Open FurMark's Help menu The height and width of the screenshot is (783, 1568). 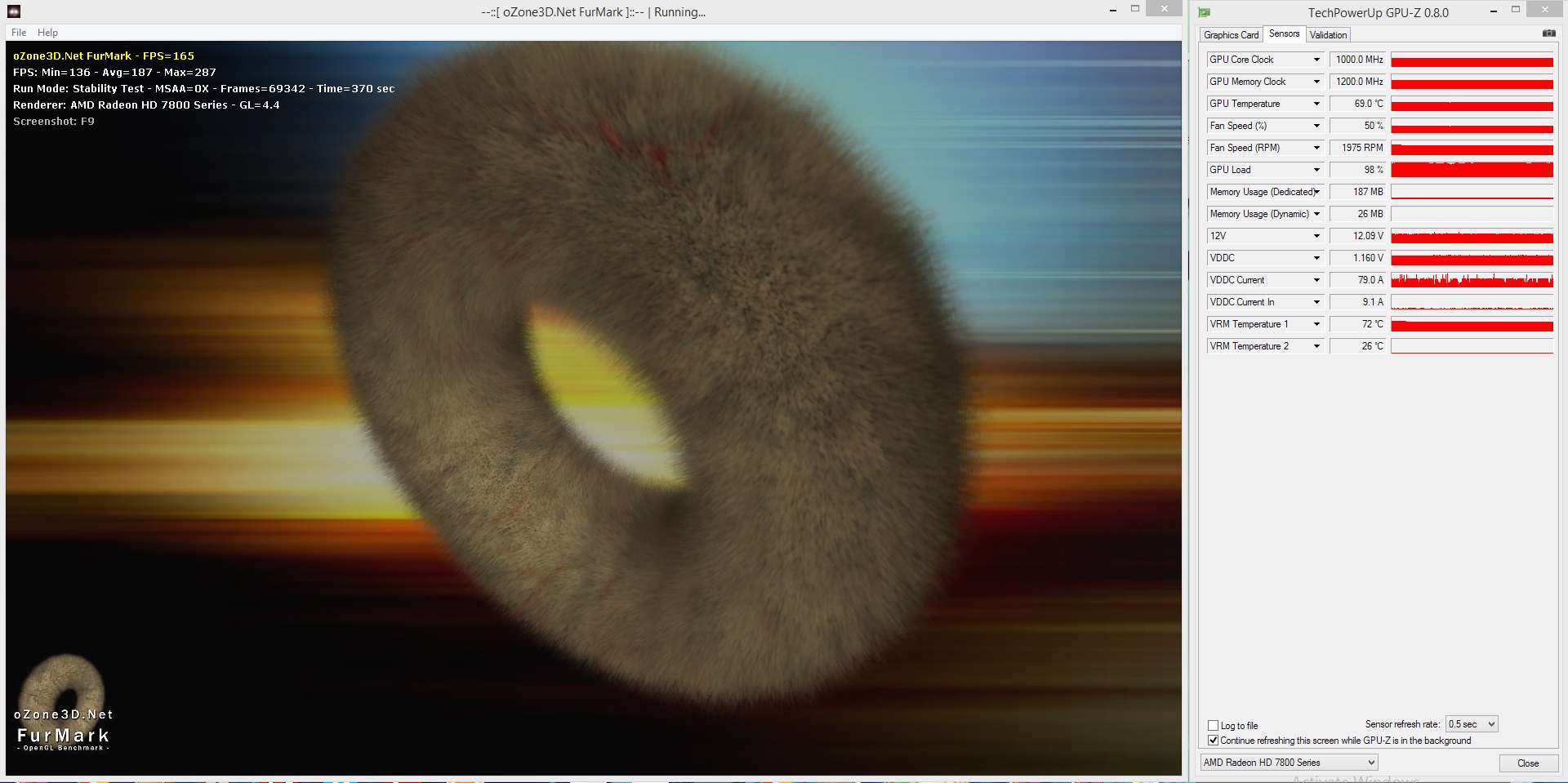[47, 32]
